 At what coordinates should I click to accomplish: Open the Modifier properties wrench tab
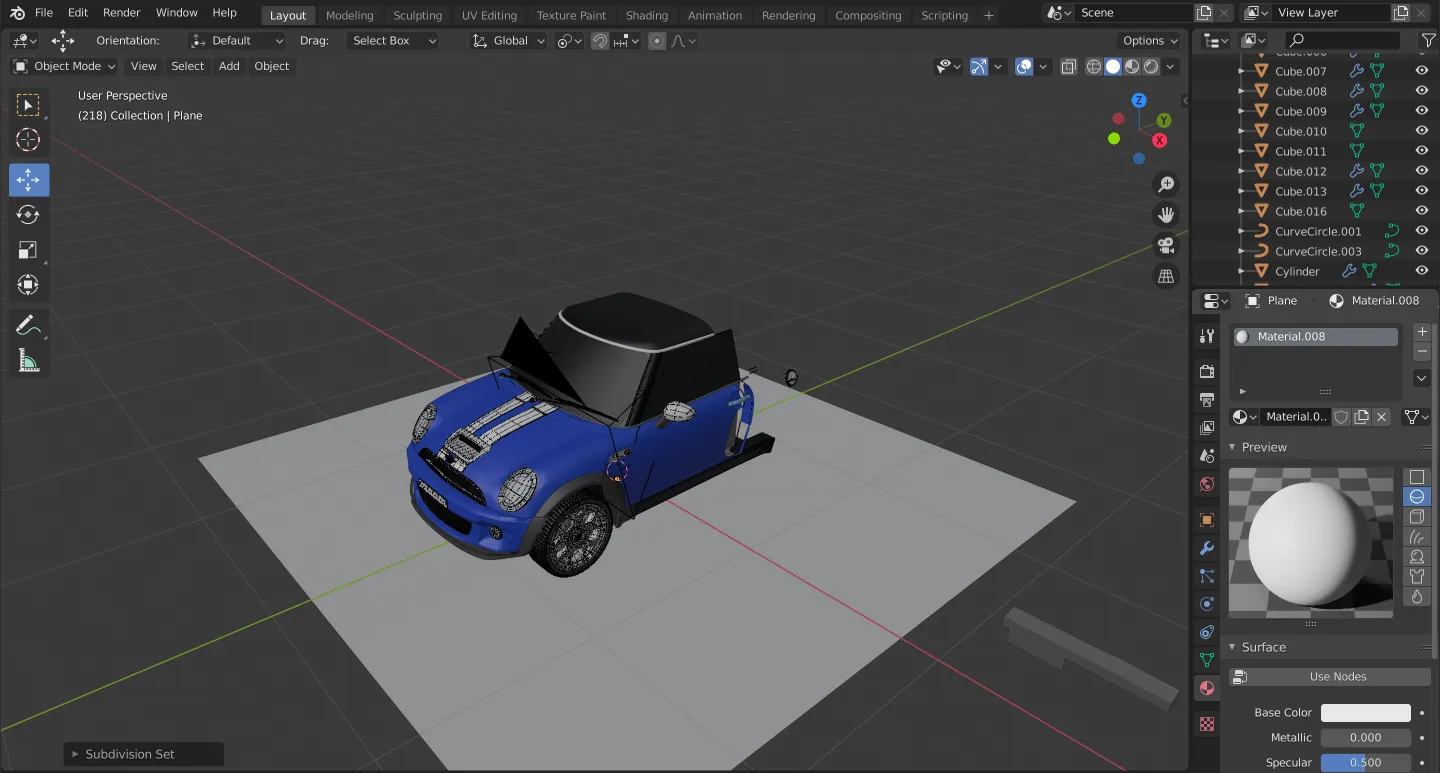[x=1206, y=548]
